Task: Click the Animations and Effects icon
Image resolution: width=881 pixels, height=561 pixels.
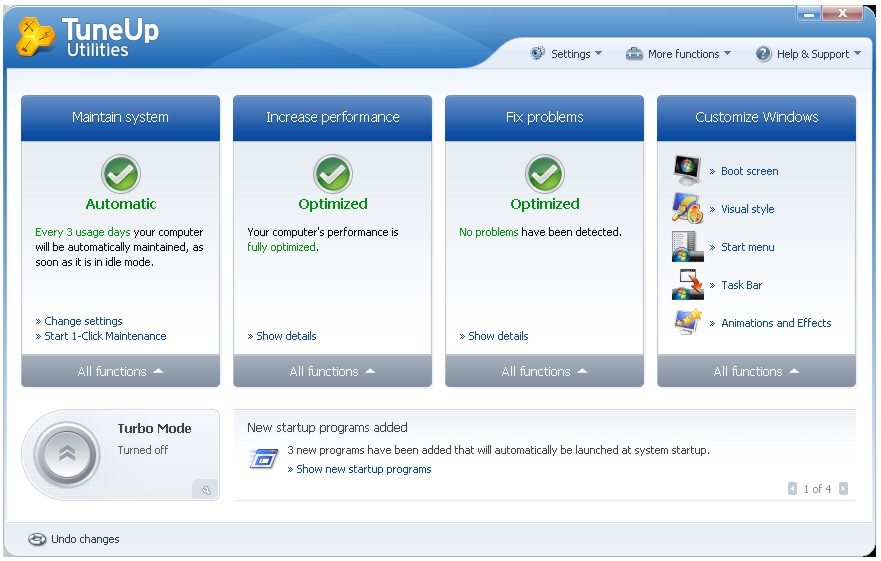Action: pos(688,322)
